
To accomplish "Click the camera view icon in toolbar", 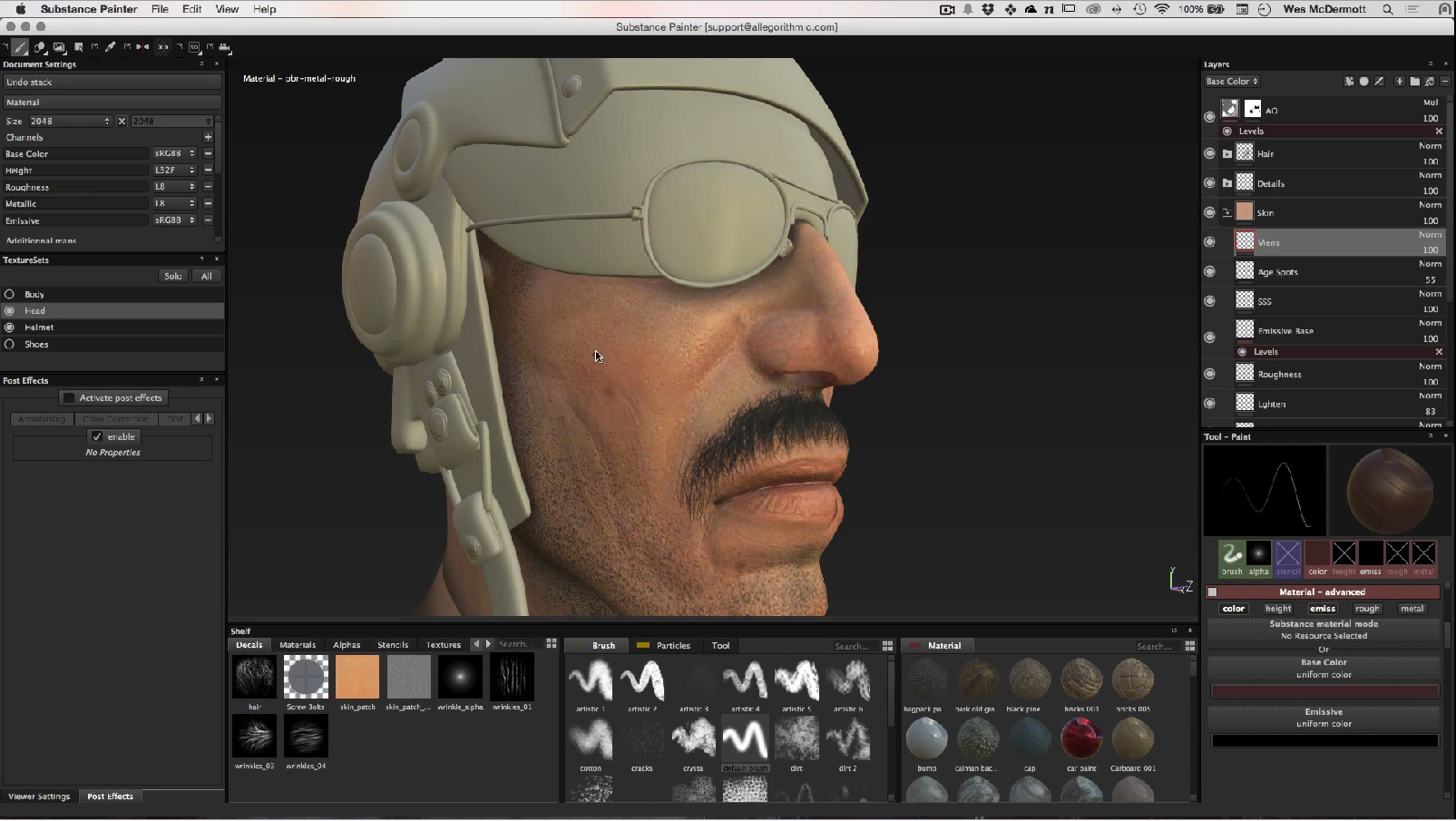I will [225, 47].
